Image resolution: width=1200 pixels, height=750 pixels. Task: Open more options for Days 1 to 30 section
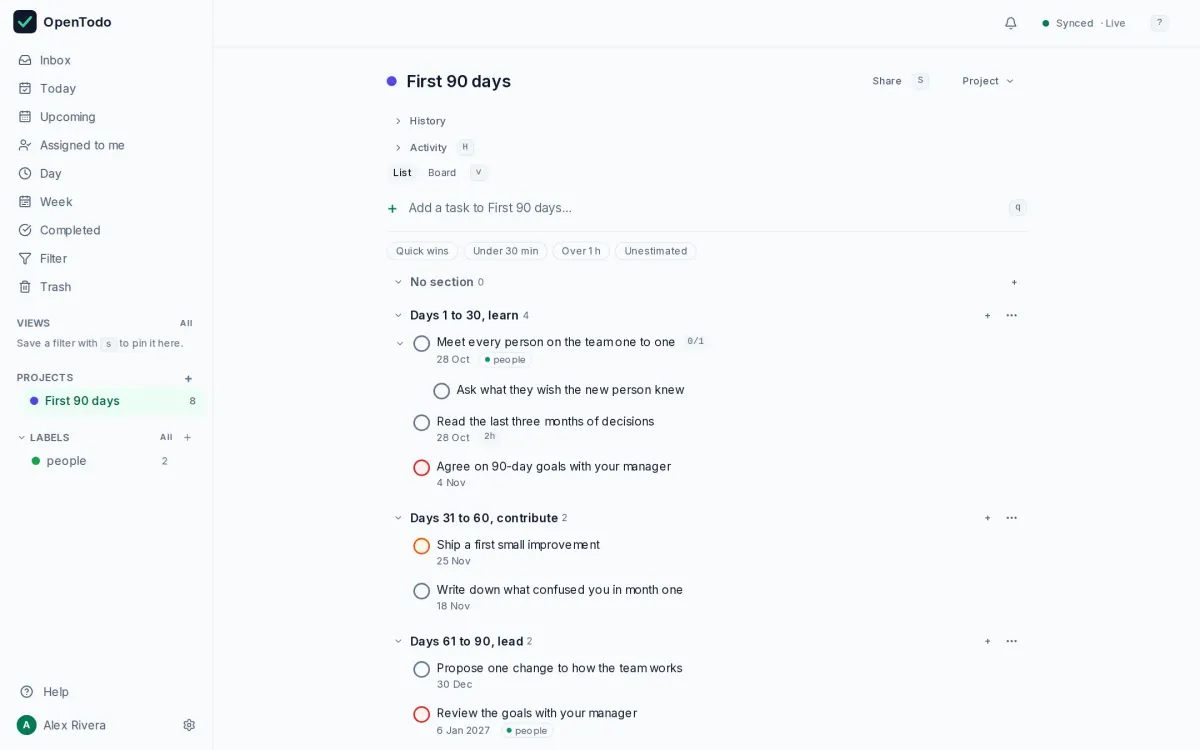[x=1012, y=315]
